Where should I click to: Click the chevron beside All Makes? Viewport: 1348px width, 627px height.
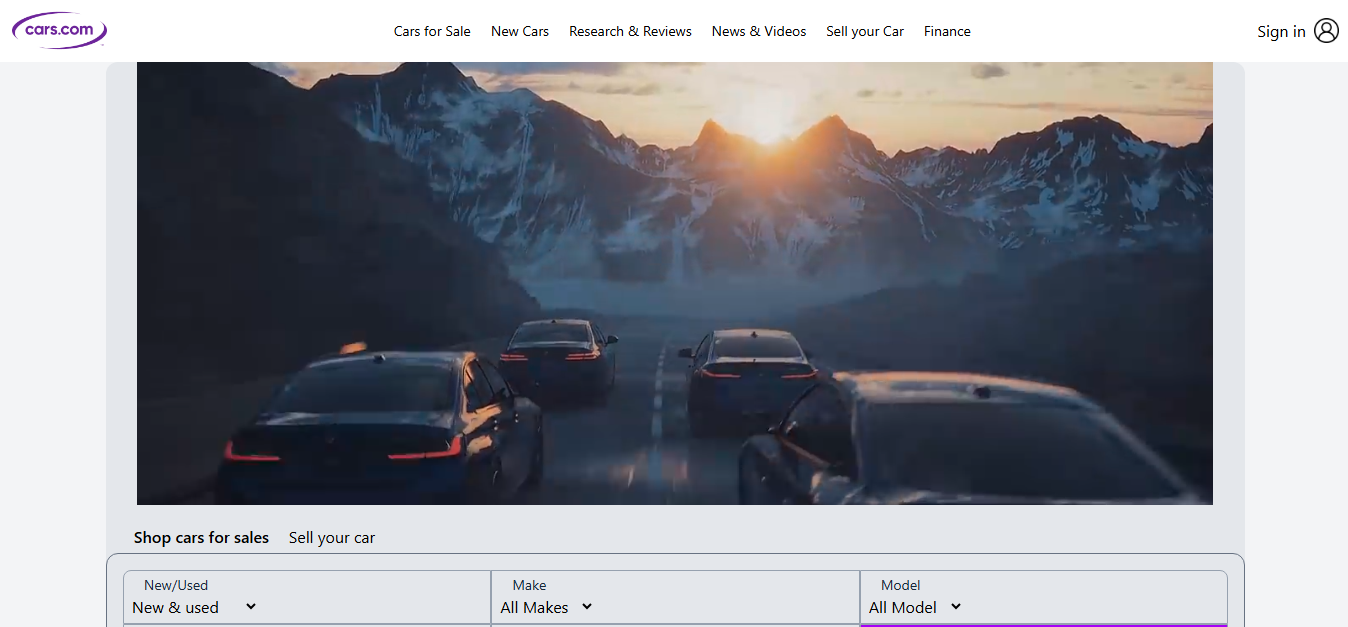(x=587, y=607)
